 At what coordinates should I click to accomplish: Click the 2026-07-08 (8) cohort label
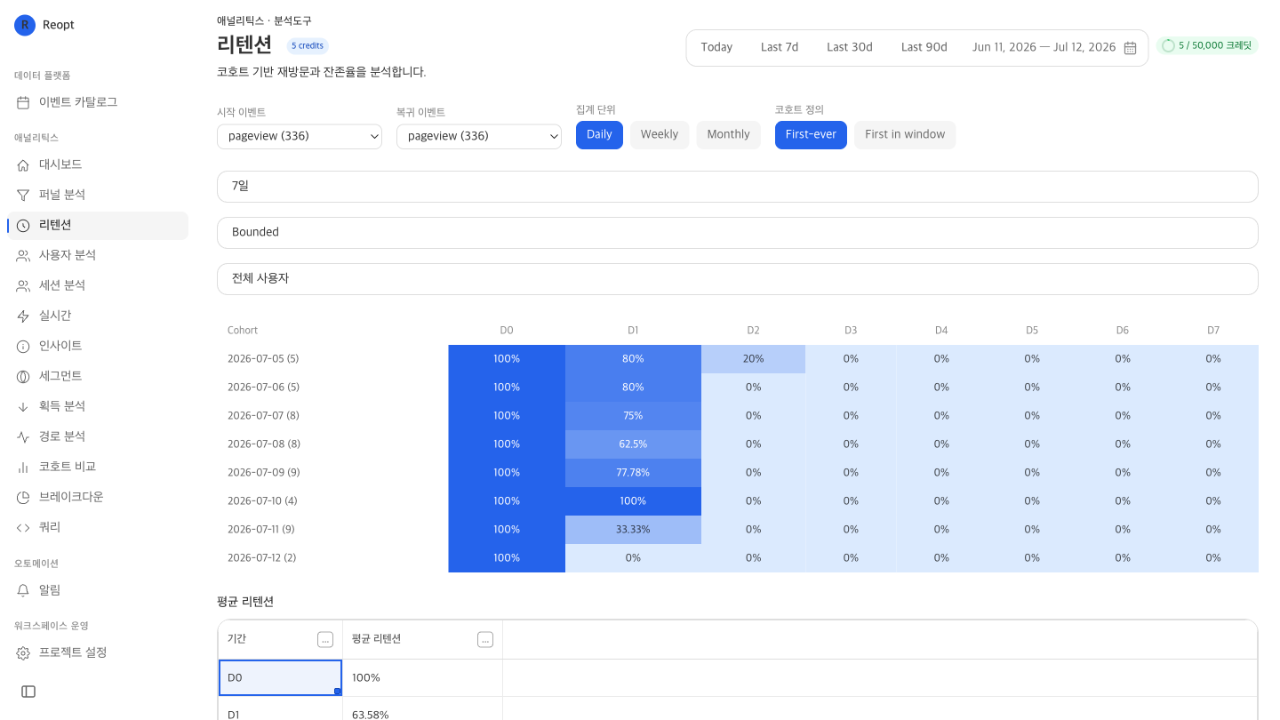point(264,444)
